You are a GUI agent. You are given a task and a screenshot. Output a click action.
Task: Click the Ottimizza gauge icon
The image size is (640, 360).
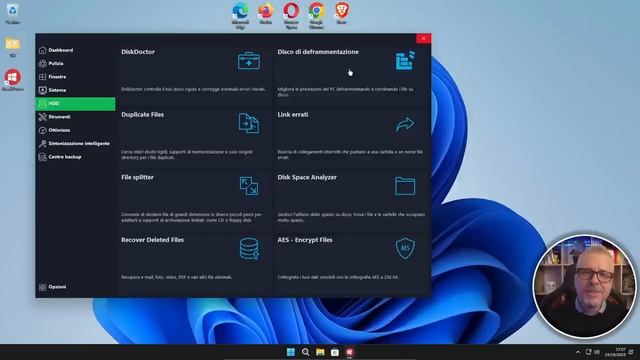42,130
